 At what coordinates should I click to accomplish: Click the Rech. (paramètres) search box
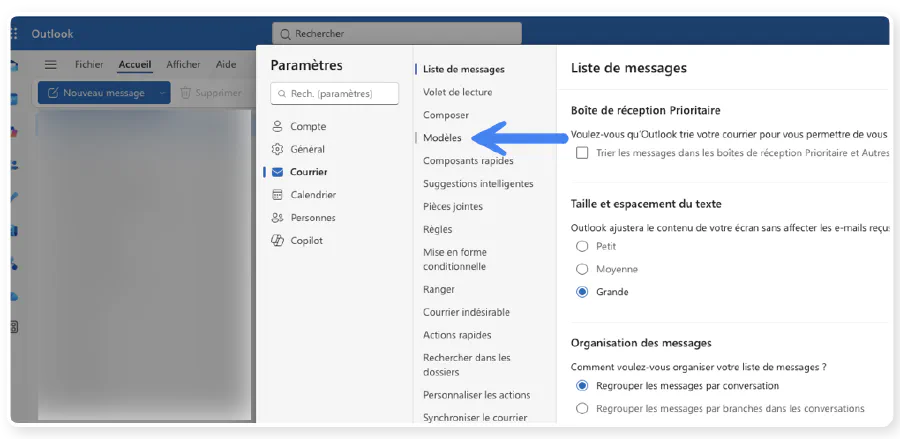click(x=335, y=94)
